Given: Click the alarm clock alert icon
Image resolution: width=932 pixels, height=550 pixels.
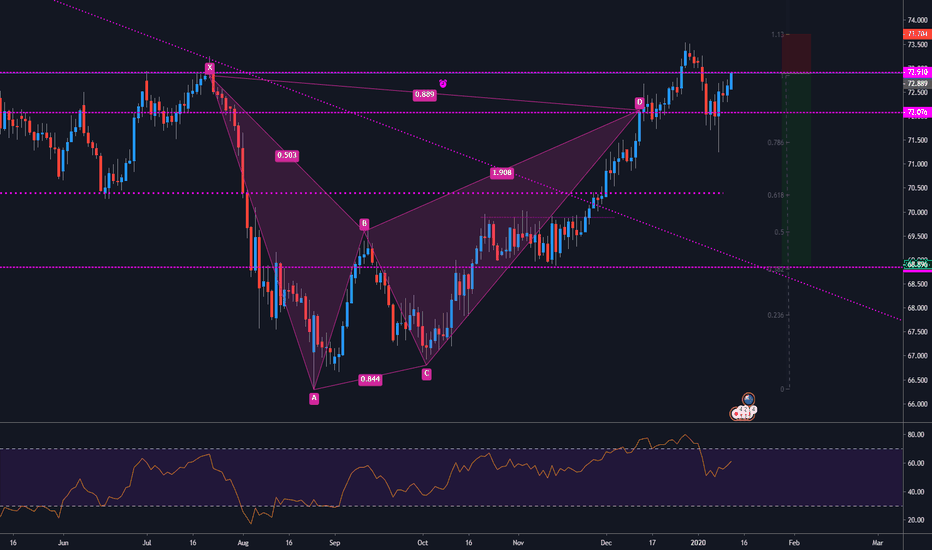Looking at the screenshot, I should coord(443,84).
